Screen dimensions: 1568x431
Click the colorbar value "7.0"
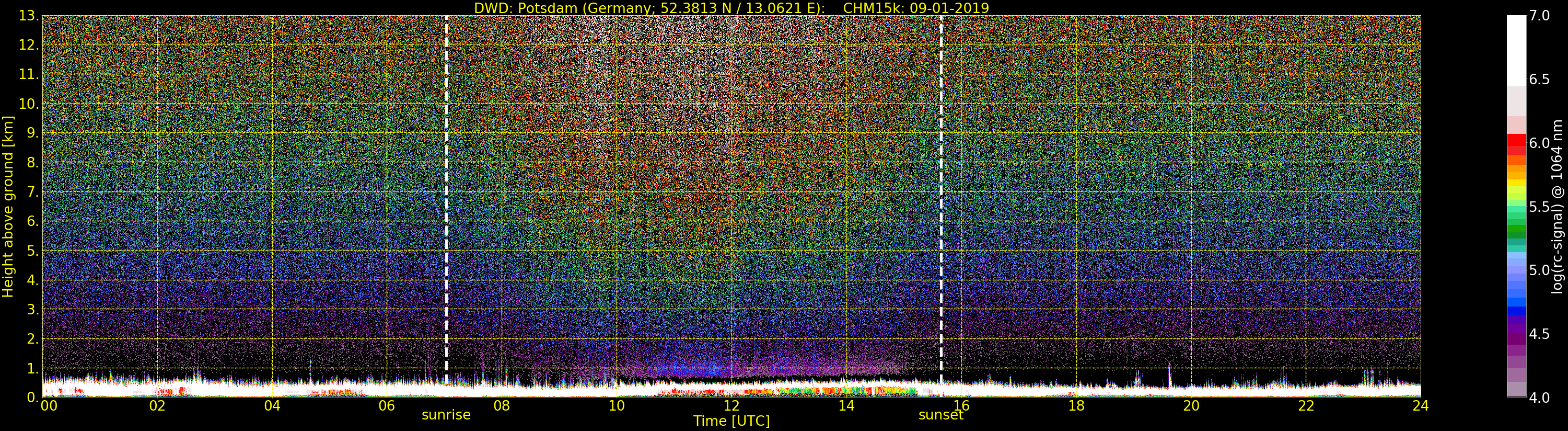tap(1539, 16)
